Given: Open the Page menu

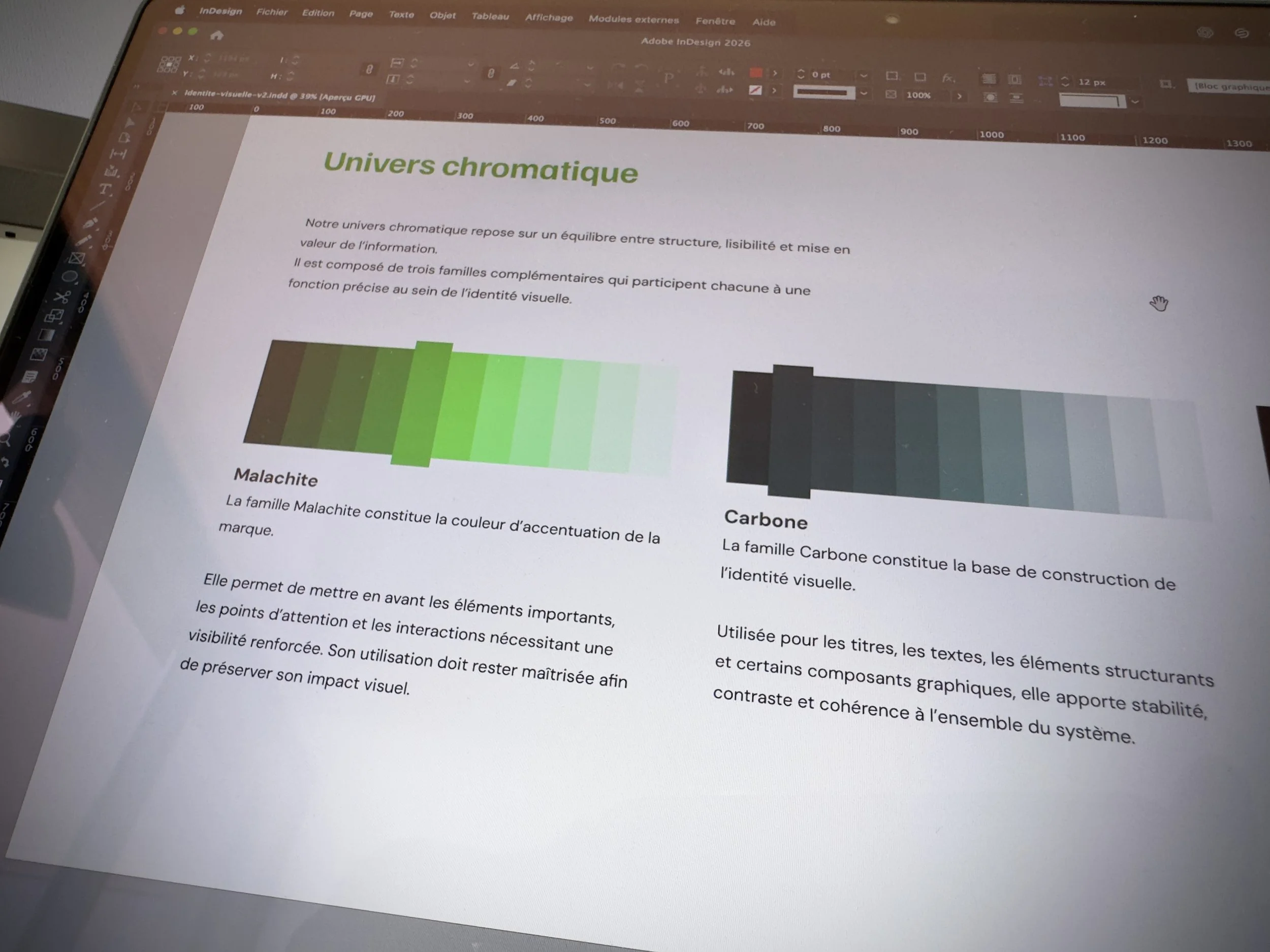Looking at the screenshot, I should click(x=361, y=14).
